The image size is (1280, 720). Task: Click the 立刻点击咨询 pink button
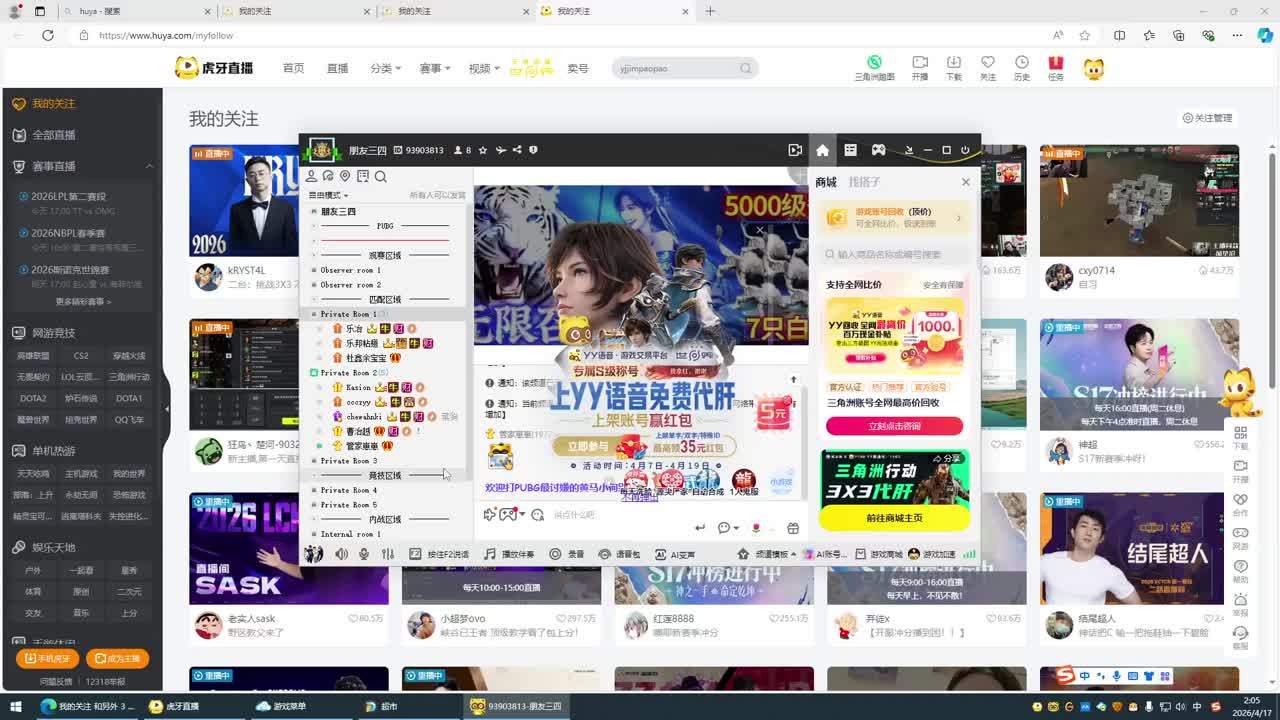pos(894,426)
